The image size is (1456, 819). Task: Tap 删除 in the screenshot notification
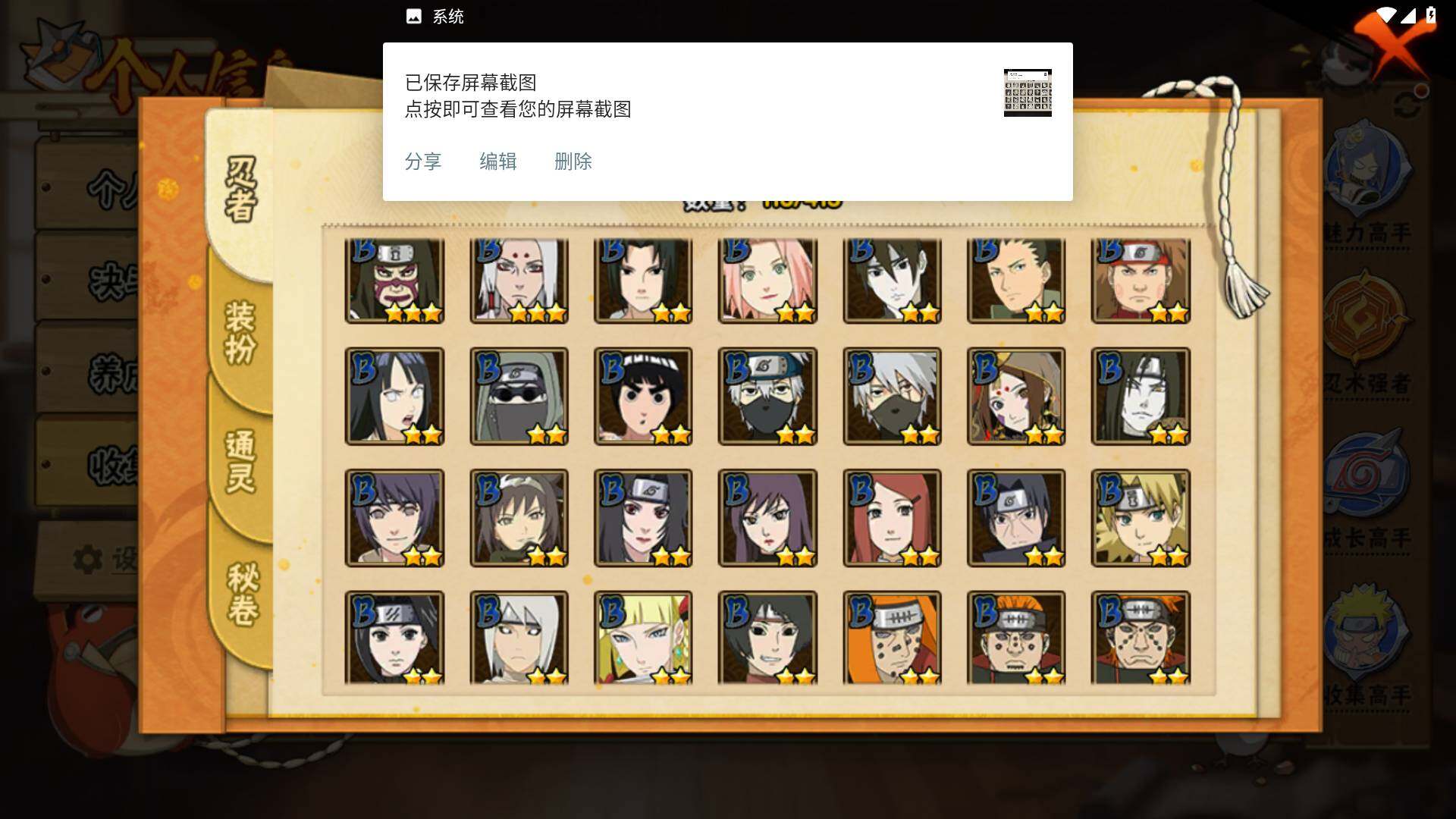pos(573,162)
